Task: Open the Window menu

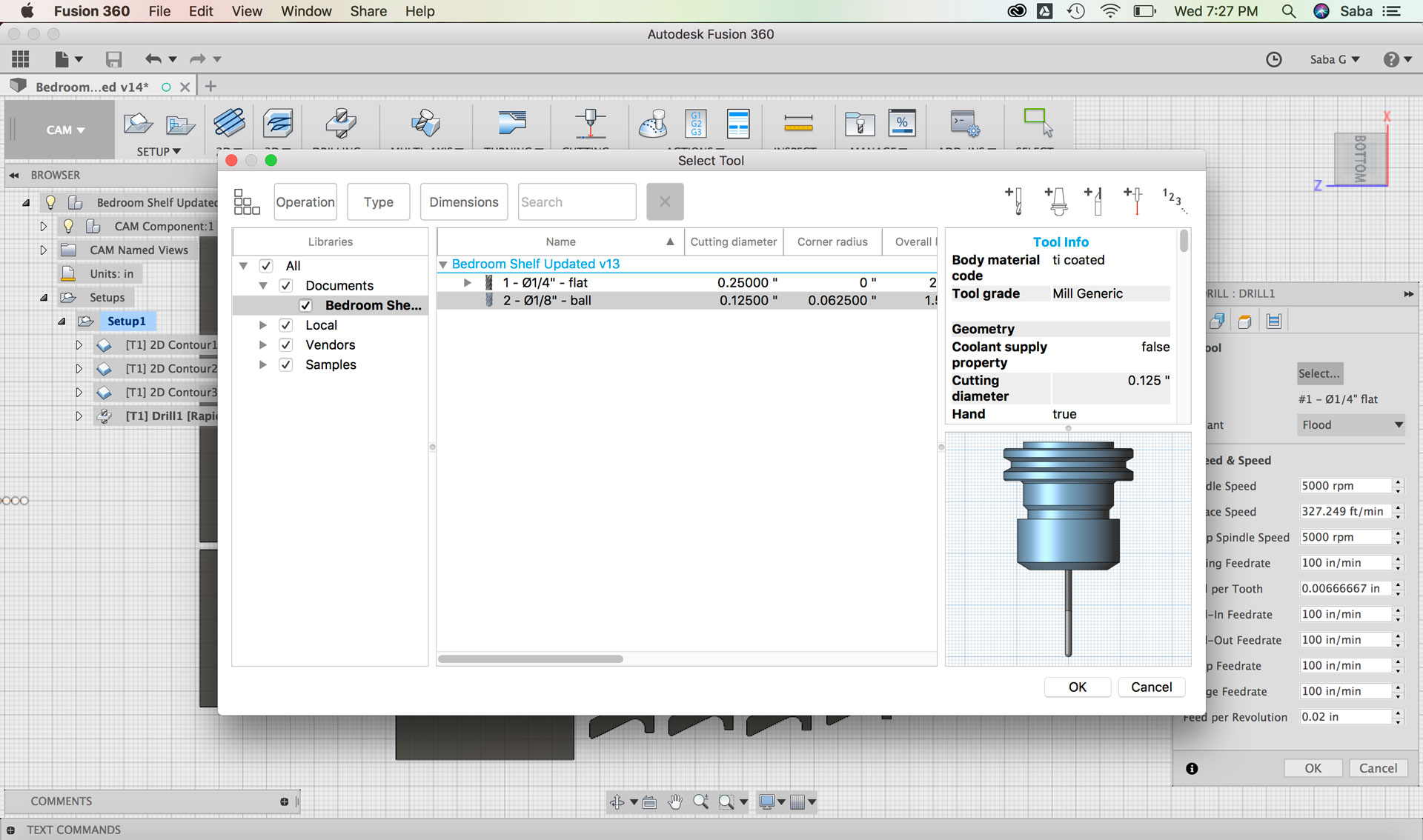Action: pyautogui.click(x=305, y=11)
